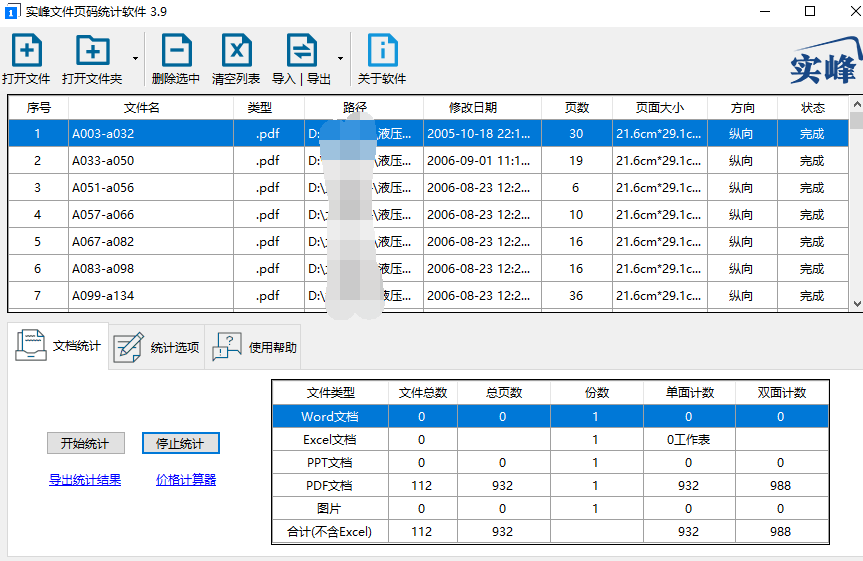Maximize the application window
Screen dimensions: 863x561
(810, 11)
